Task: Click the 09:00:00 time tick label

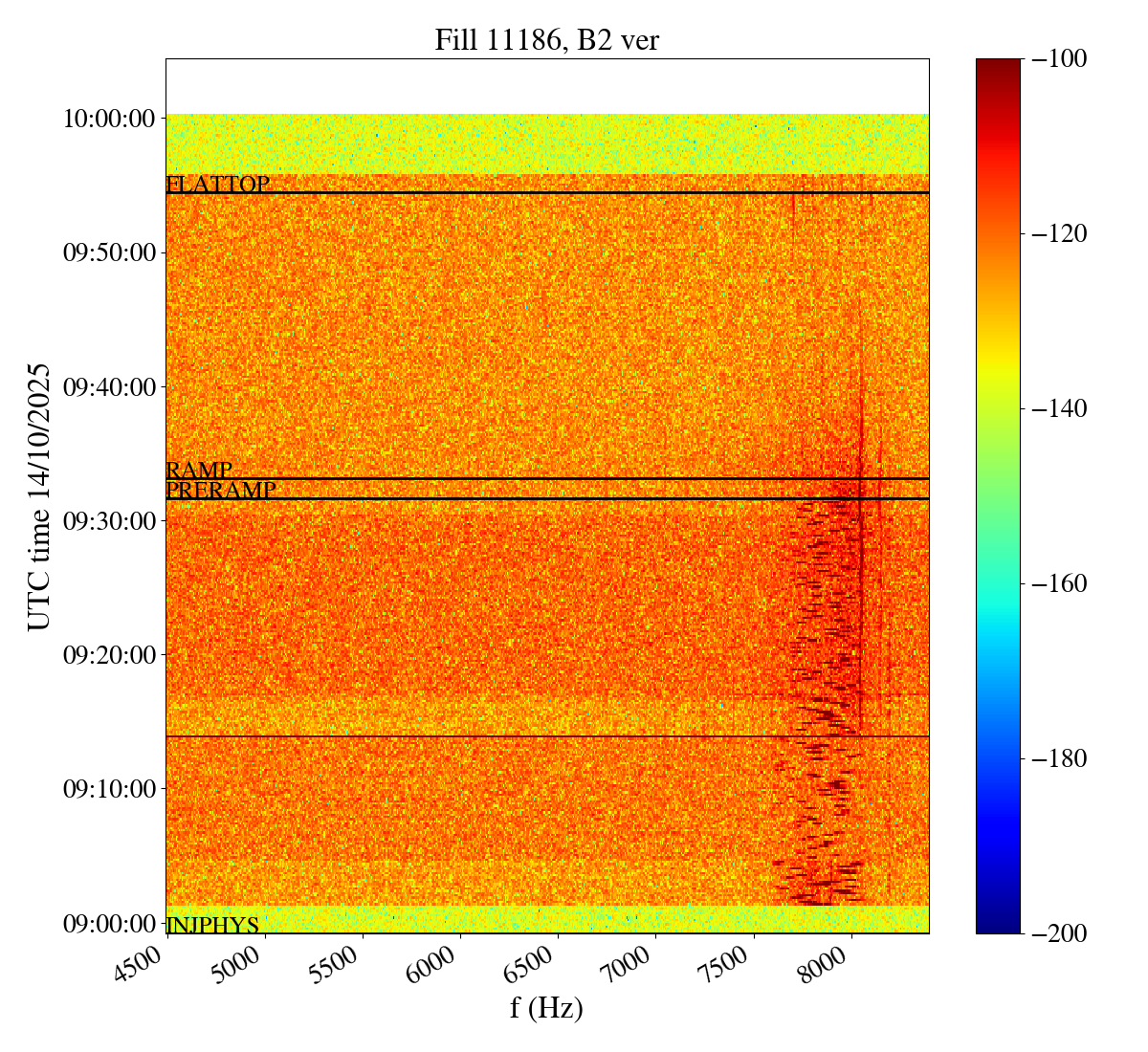Action: coord(109,924)
